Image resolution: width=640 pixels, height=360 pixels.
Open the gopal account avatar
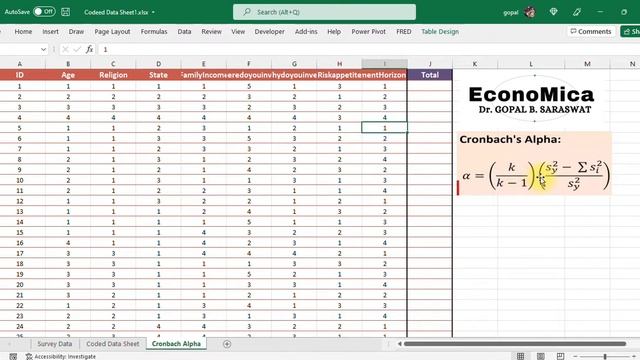[530, 12]
